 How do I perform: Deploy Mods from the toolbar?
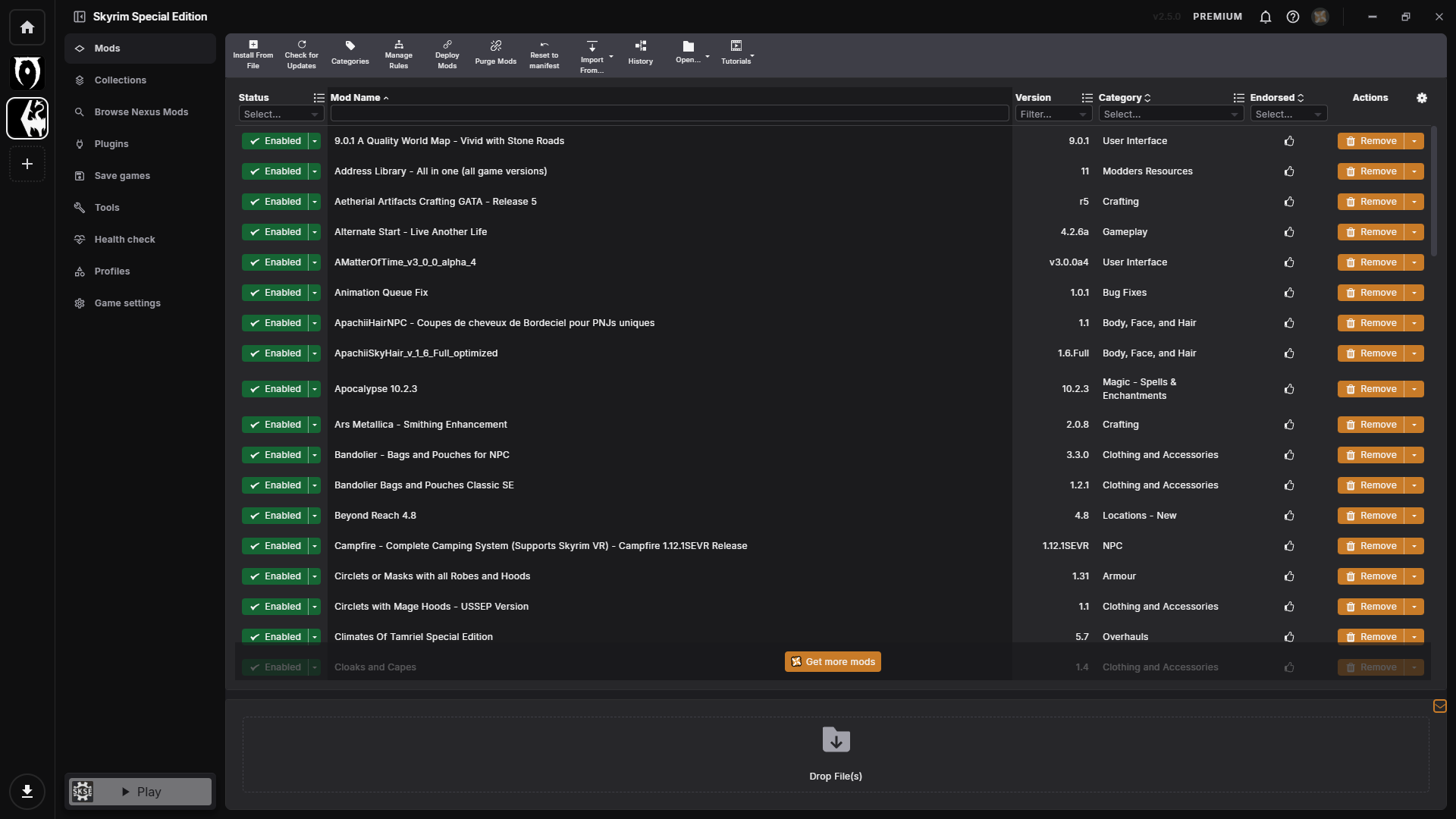click(447, 55)
